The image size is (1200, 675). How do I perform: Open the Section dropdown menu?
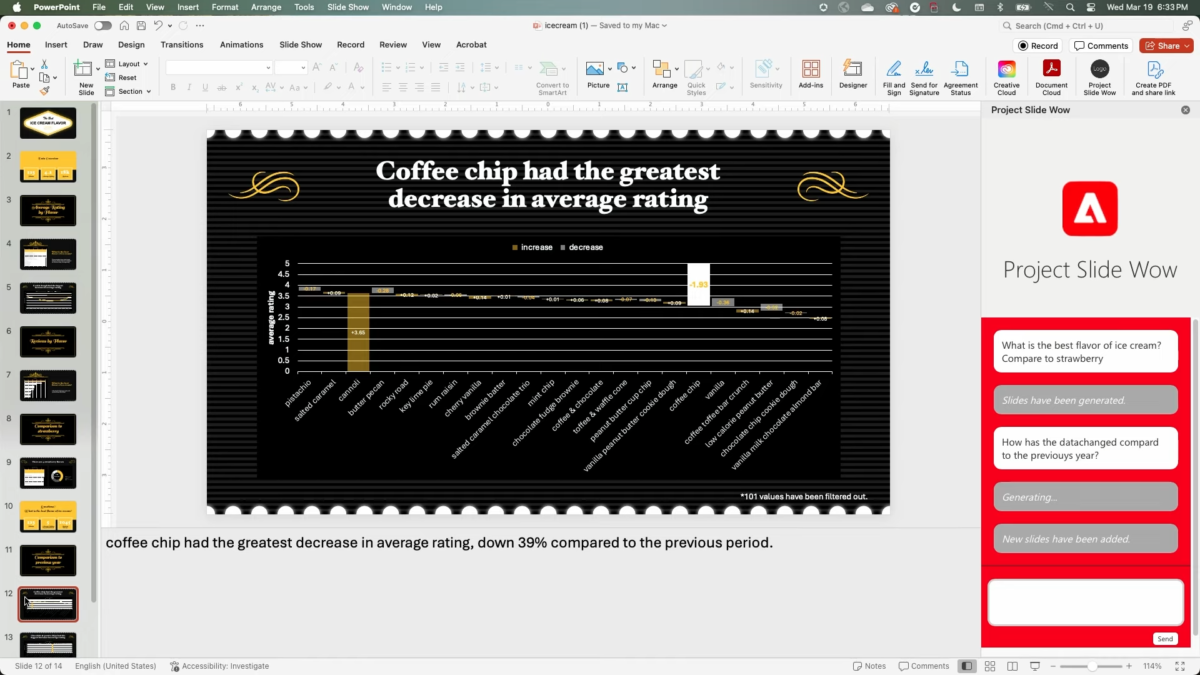134,91
